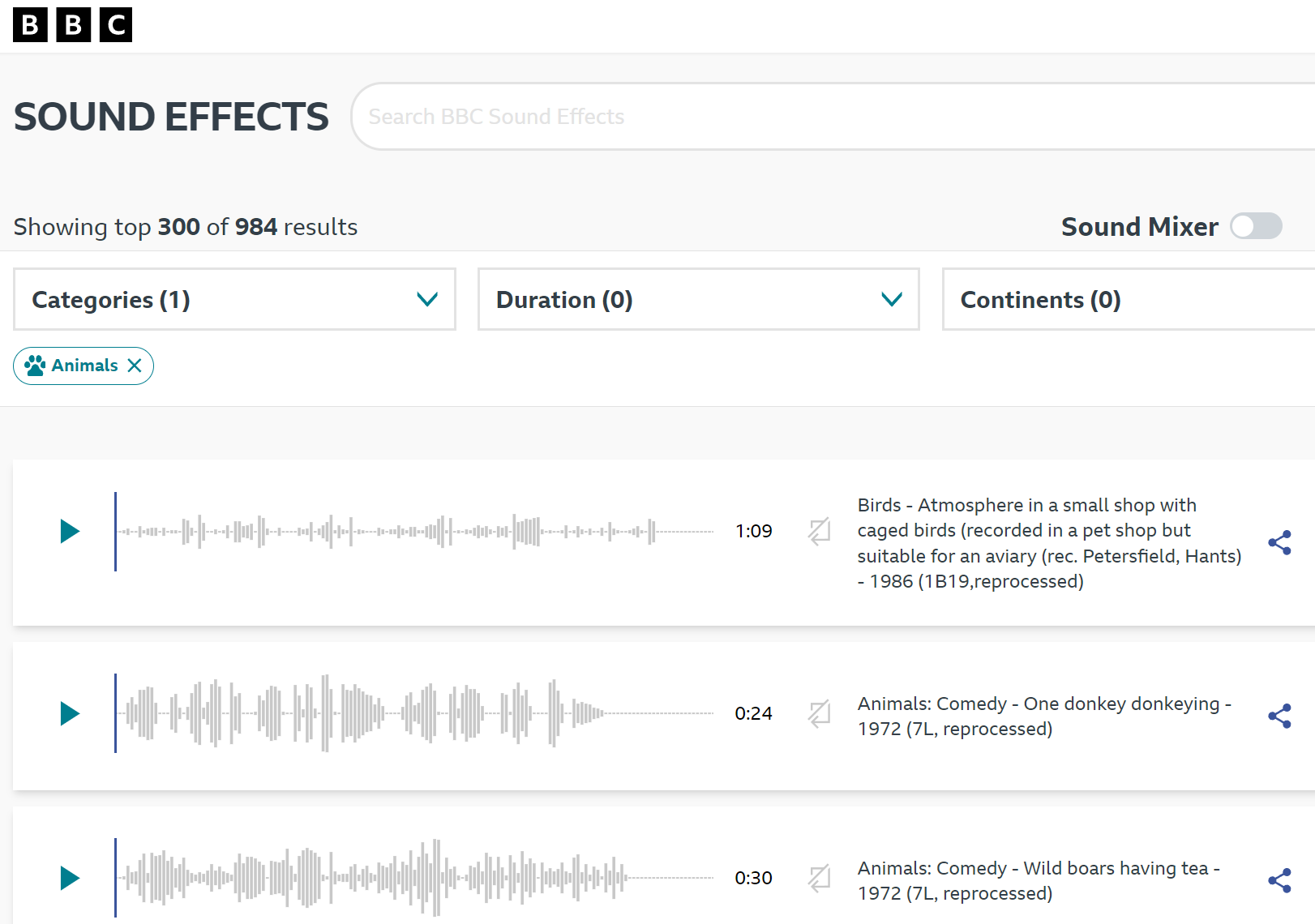Open the Continents (0) filter dropdown
Image resolution: width=1315 pixels, height=924 pixels.
1127,300
